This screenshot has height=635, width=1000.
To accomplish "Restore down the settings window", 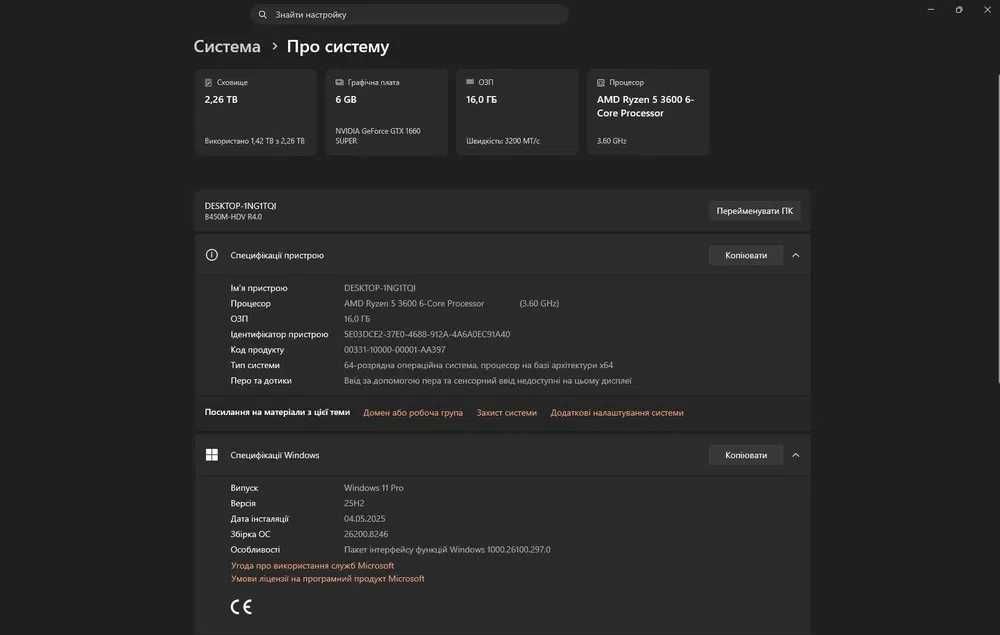I will [959, 10].
